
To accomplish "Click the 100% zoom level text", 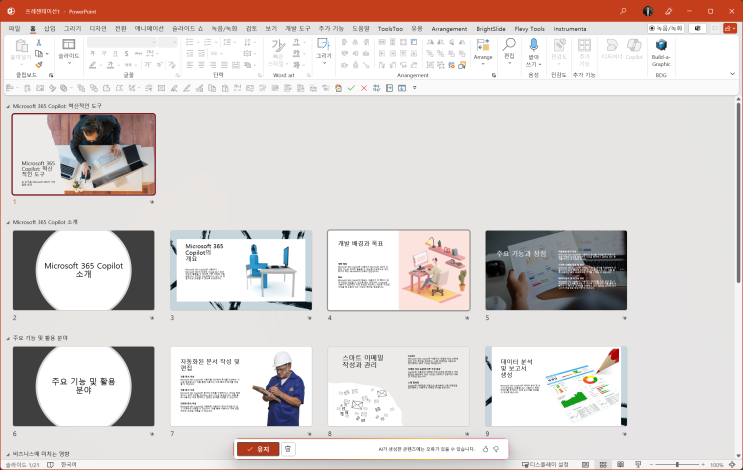I will click(717, 465).
